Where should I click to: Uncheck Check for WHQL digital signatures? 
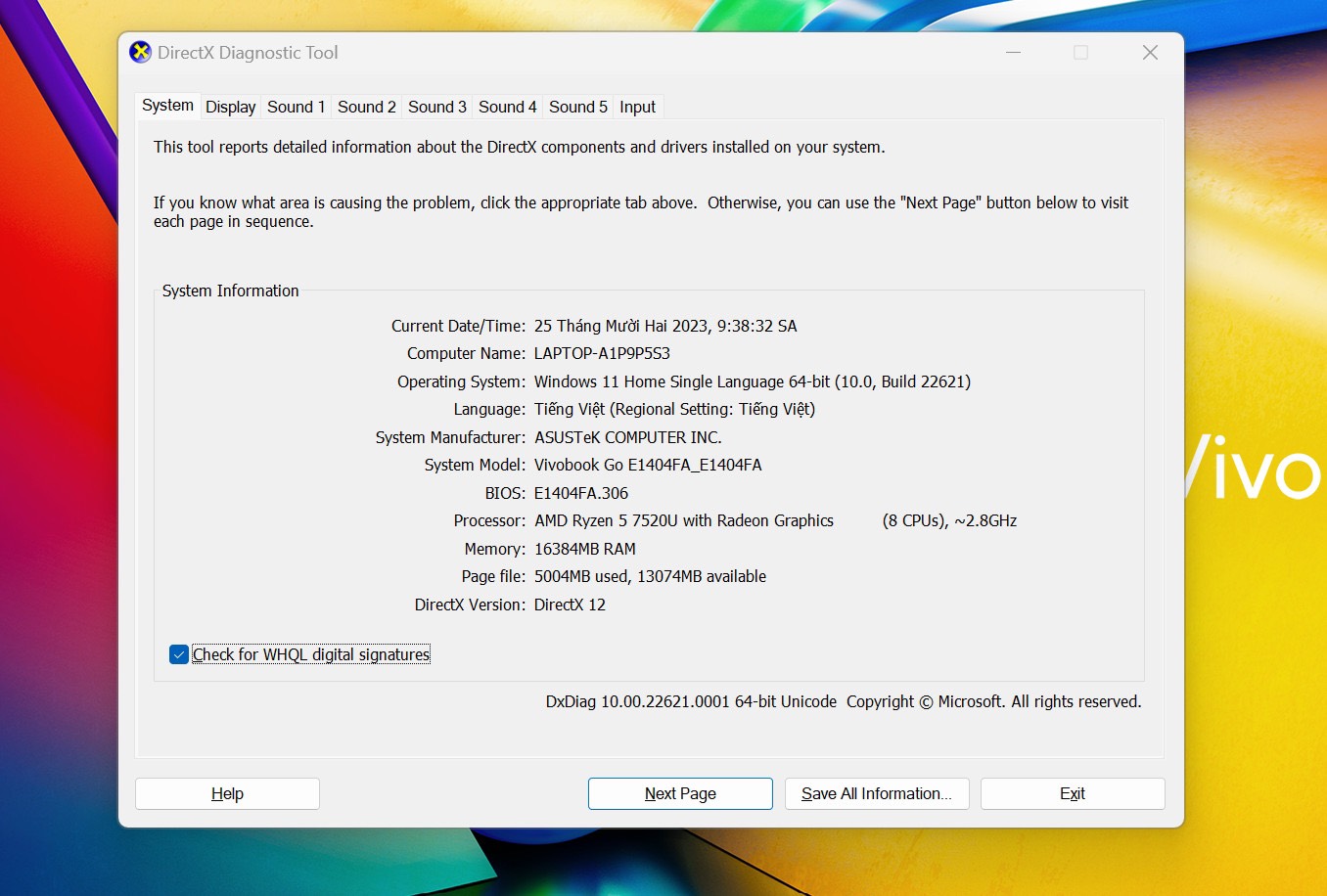pos(179,654)
